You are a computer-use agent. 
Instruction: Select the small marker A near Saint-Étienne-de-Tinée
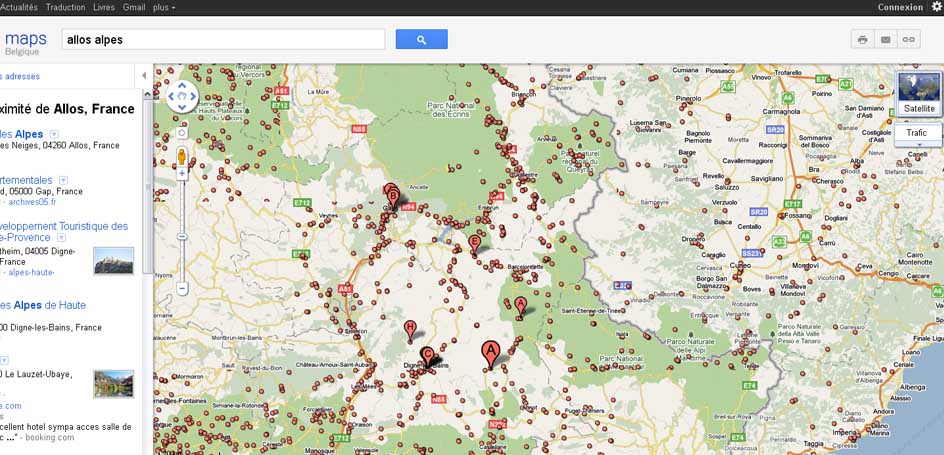pyautogui.click(x=521, y=306)
